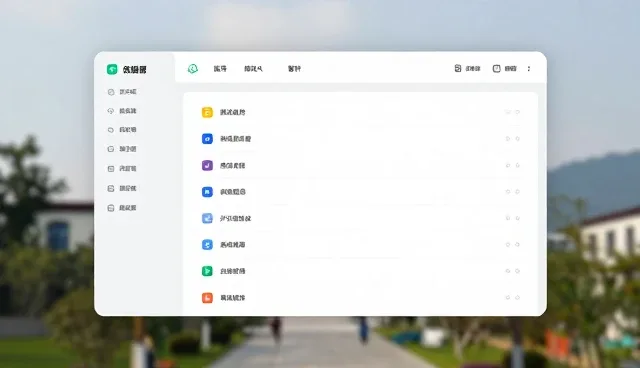640x368 pixels.
Task: Open the list entry next to the yellow icon
Action: 233,112
